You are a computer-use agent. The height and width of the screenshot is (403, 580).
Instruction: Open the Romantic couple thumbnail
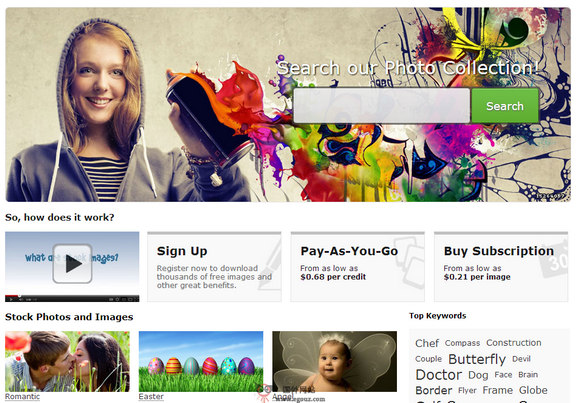pyautogui.click(x=67, y=361)
